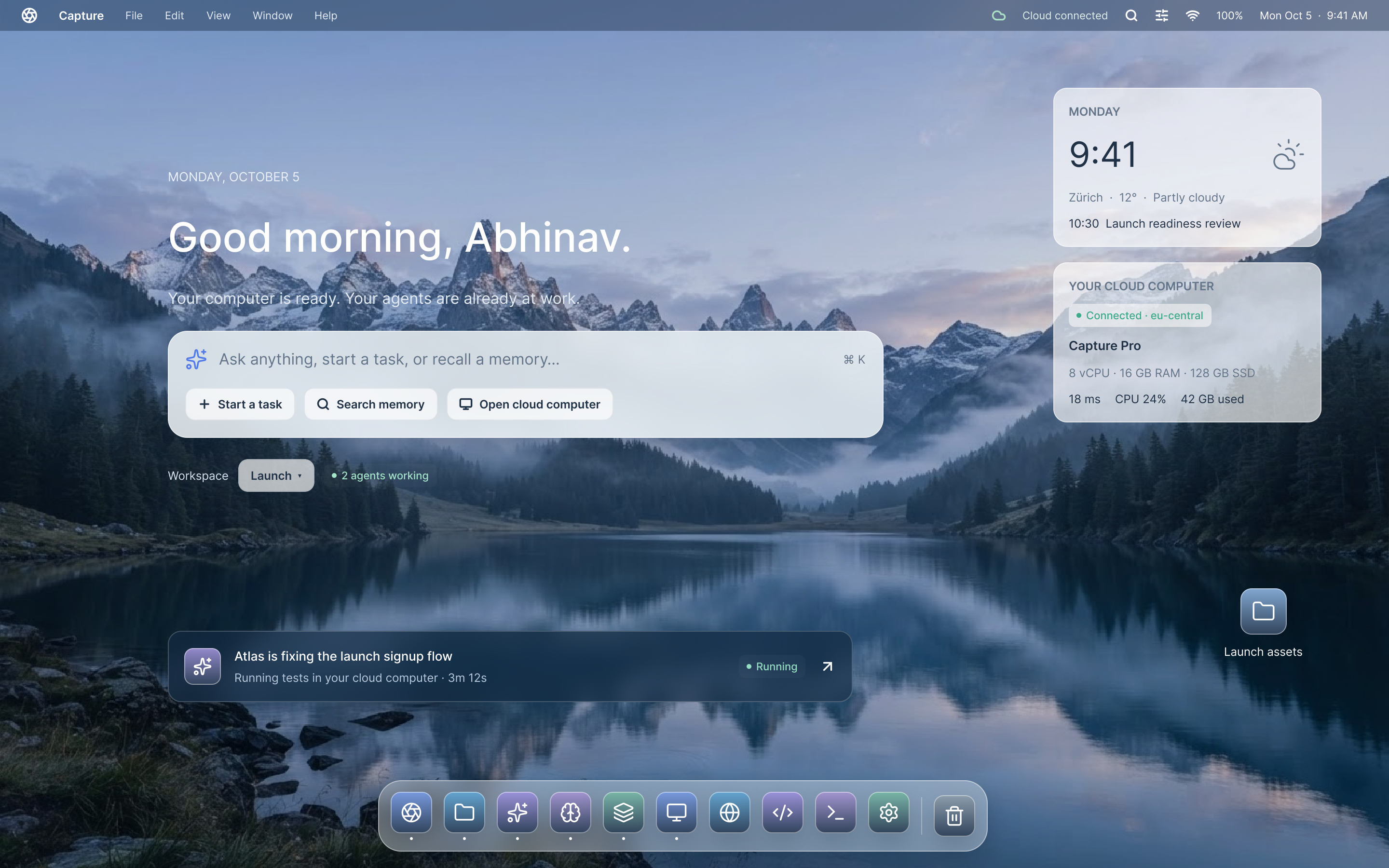The height and width of the screenshot is (868, 1389).
Task: Open the stacked layers app in dock
Action: point(623,813)
